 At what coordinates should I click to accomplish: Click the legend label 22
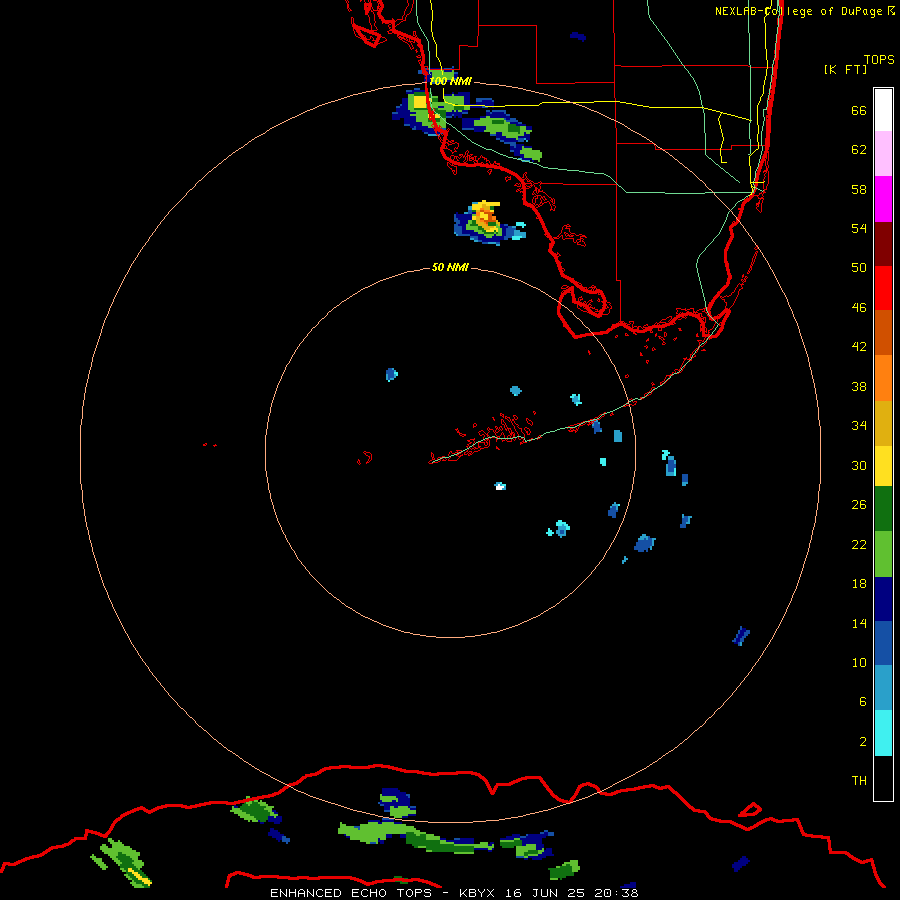[x=859, y=544]
